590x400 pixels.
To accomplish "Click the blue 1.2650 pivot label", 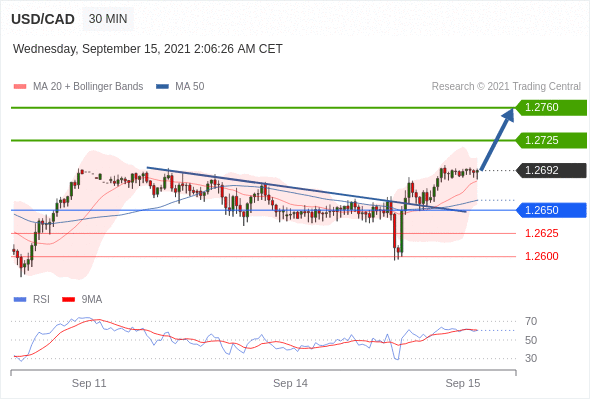I will (x=550, y=210).
